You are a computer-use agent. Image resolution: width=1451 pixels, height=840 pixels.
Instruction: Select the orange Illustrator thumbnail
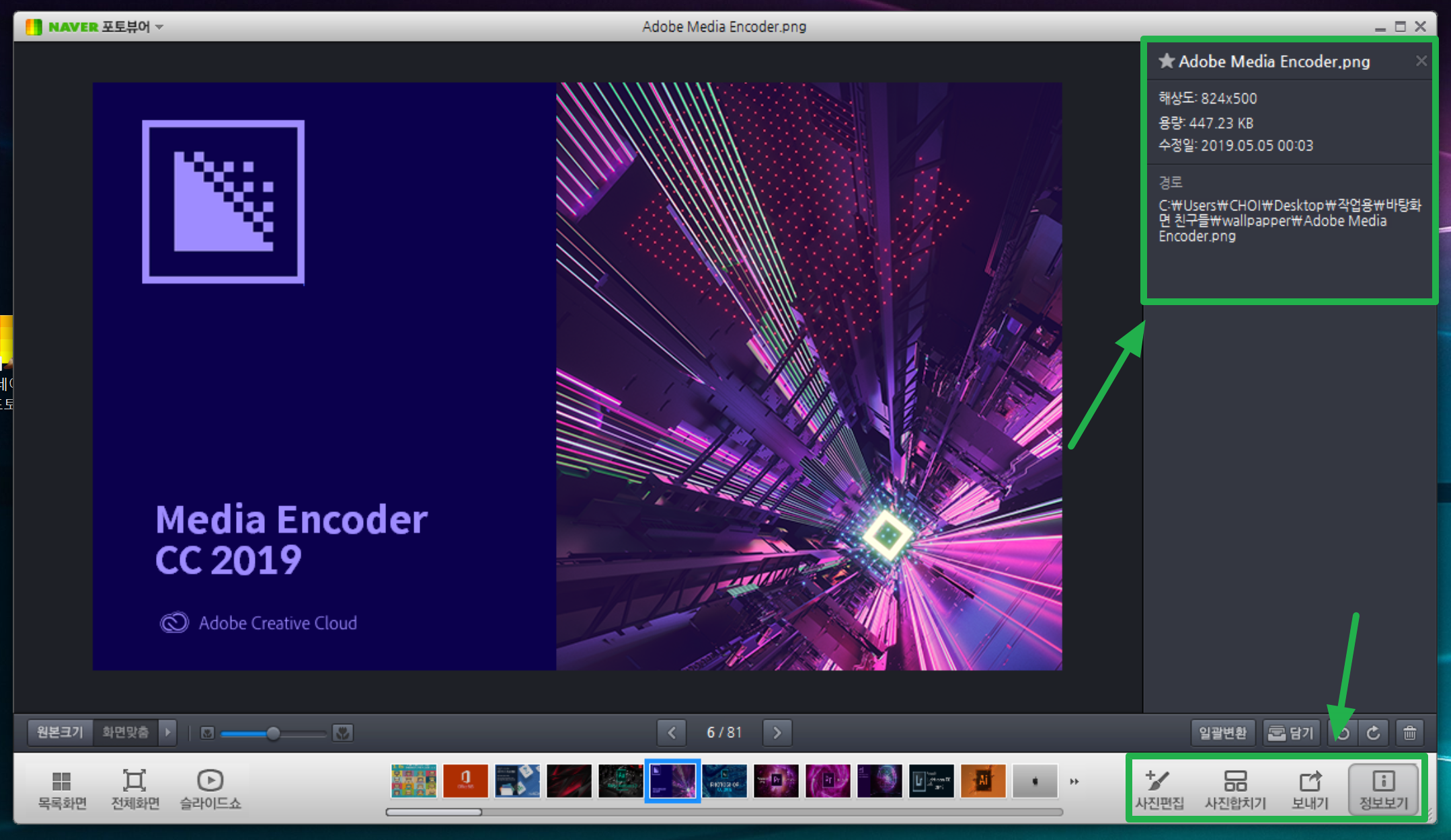(982, 781)
